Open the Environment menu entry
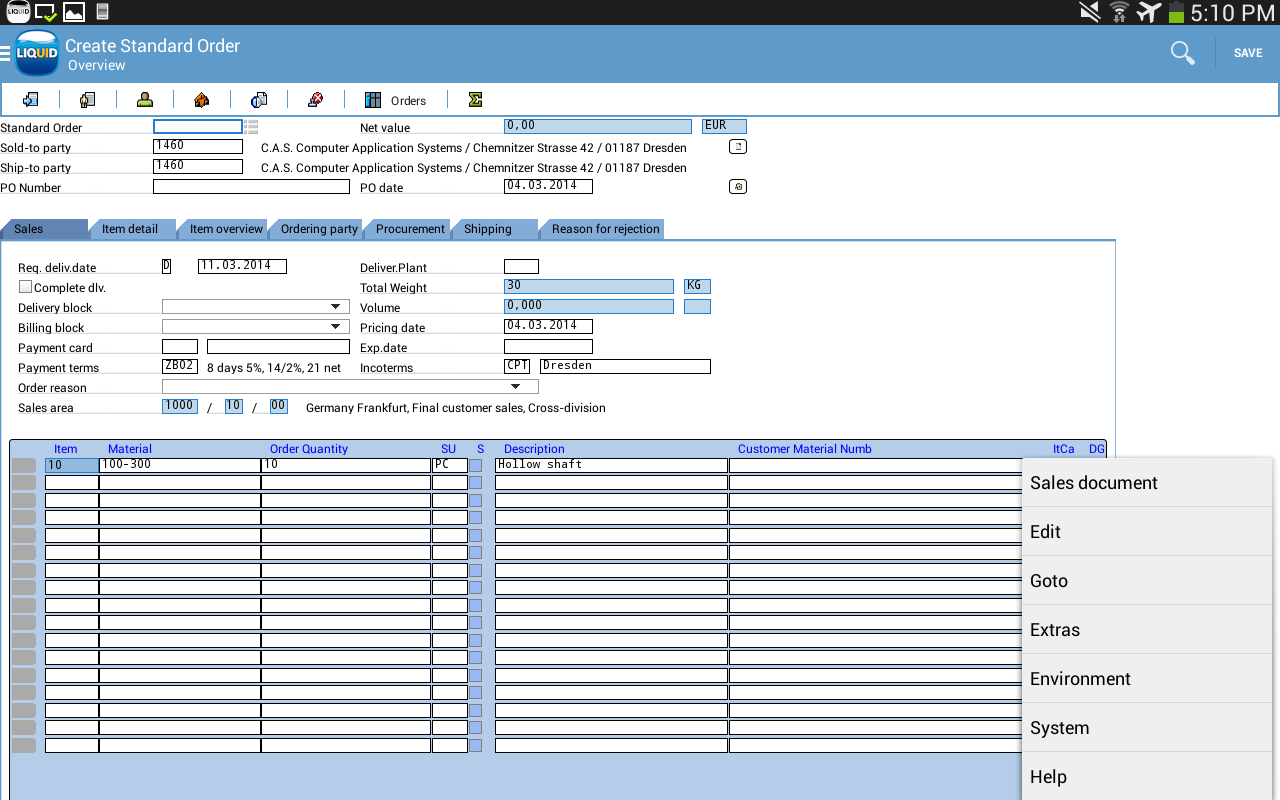Viewport: 1280px width, 800px height. coord(1146,679)
